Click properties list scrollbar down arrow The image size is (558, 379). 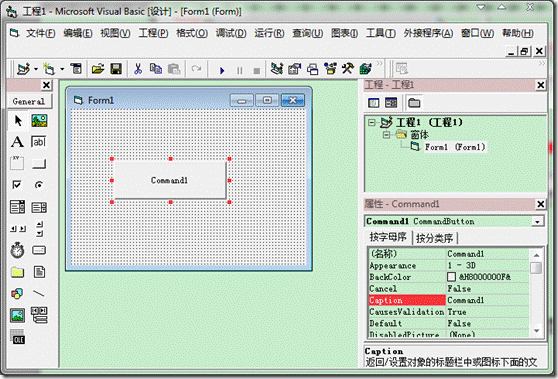(x=536, y=331)
